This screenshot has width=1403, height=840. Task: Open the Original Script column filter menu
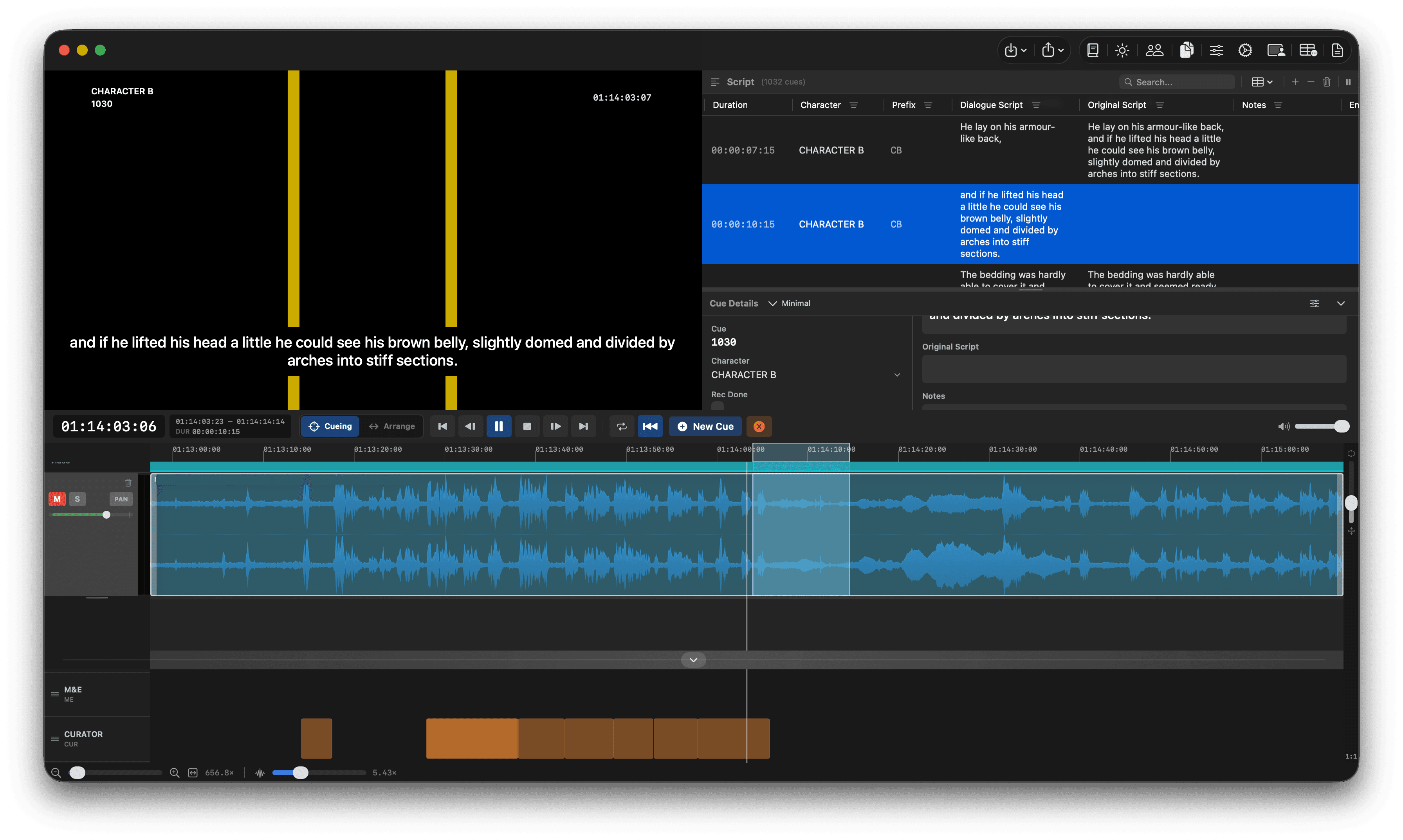click(1160, 105)
